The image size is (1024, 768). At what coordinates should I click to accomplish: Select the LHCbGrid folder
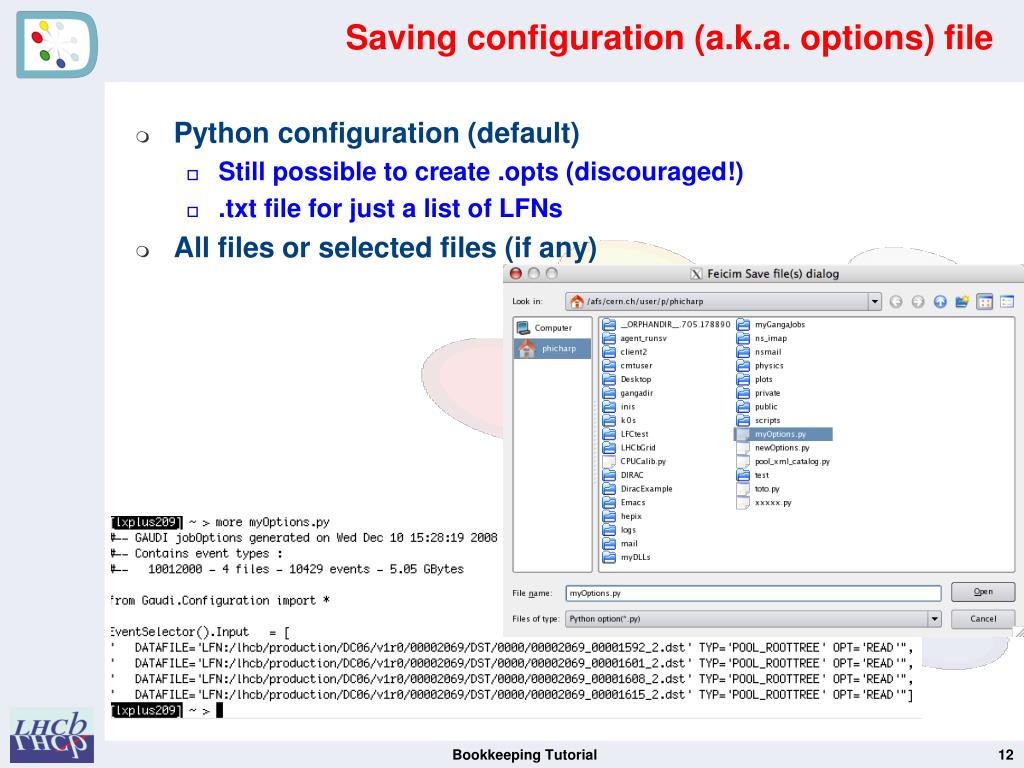(x=629, y=448)
